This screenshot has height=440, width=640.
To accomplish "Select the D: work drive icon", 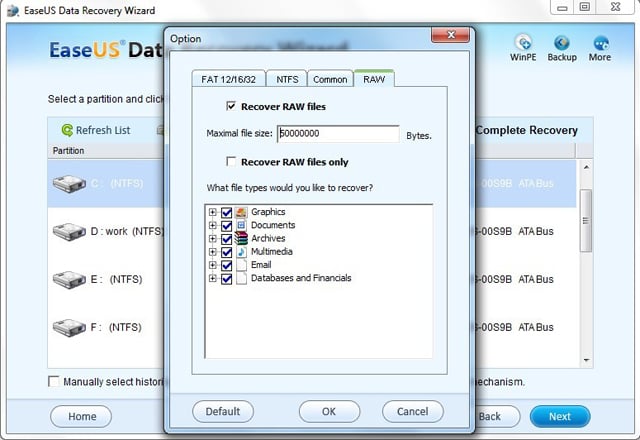I will (69, 231).
